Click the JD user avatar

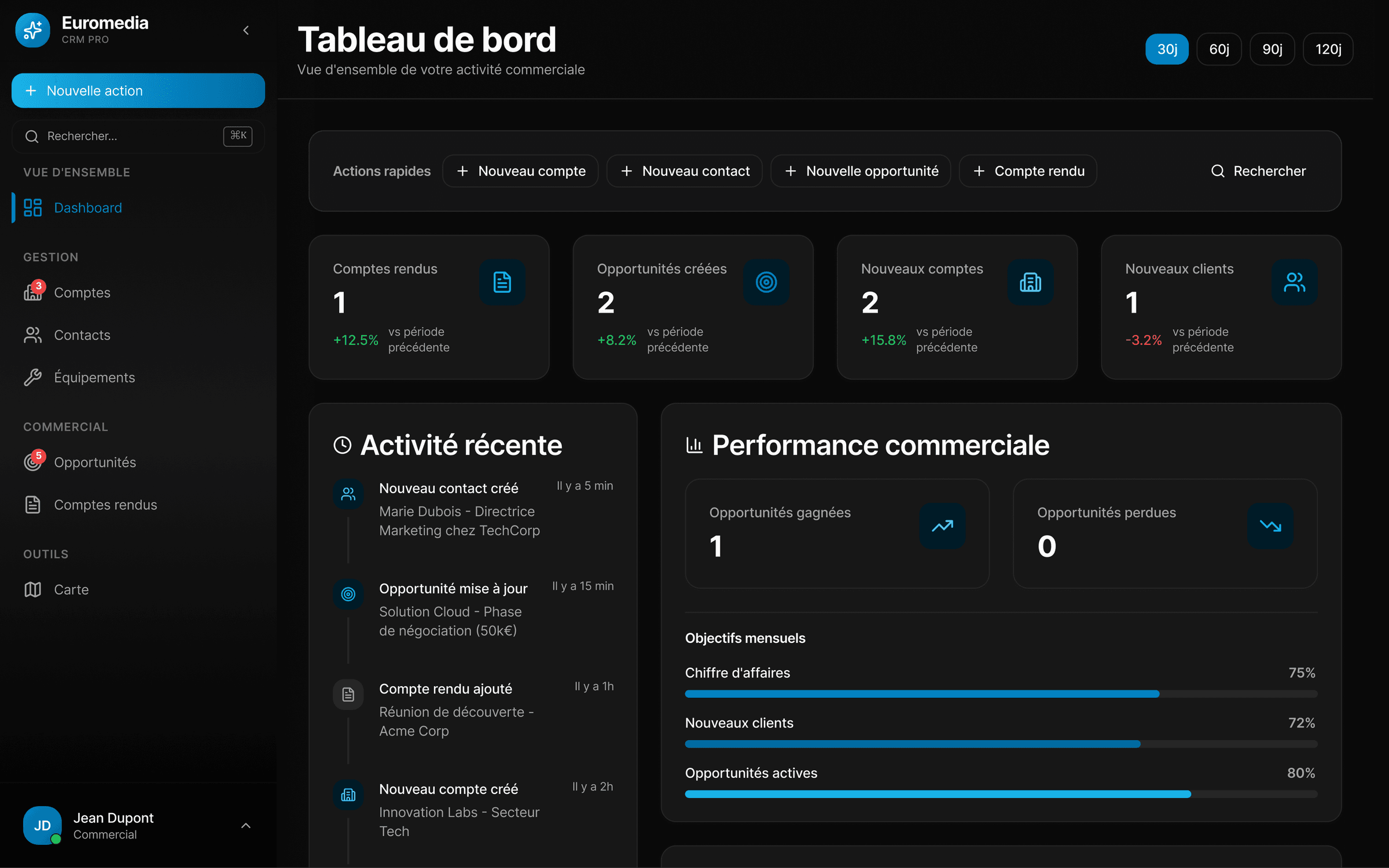coord(42,826)
